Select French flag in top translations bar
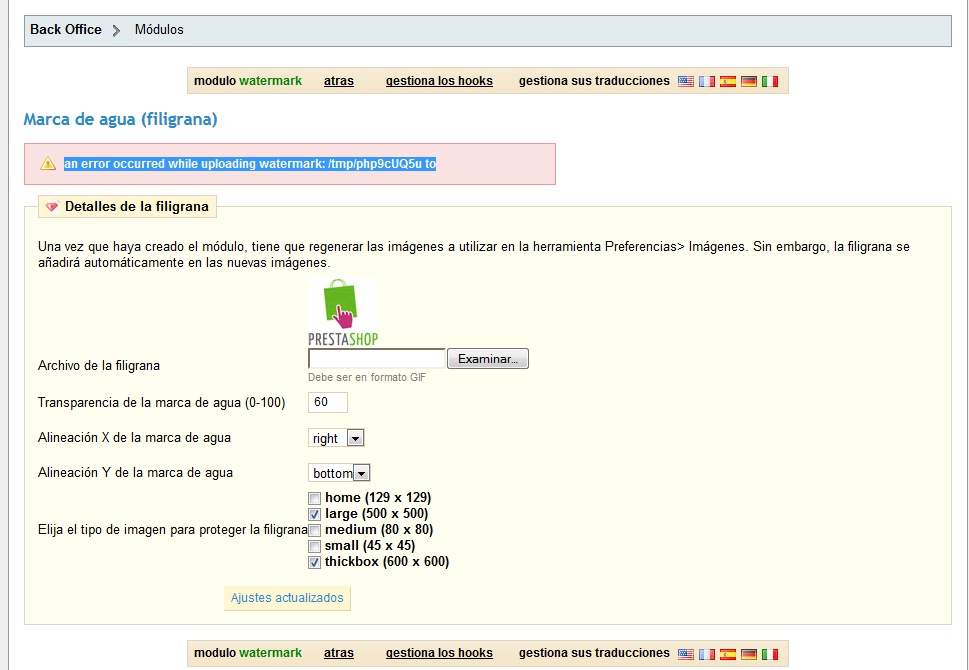Image resolution: width=969 pixels, height=670 pixels. 706,82
